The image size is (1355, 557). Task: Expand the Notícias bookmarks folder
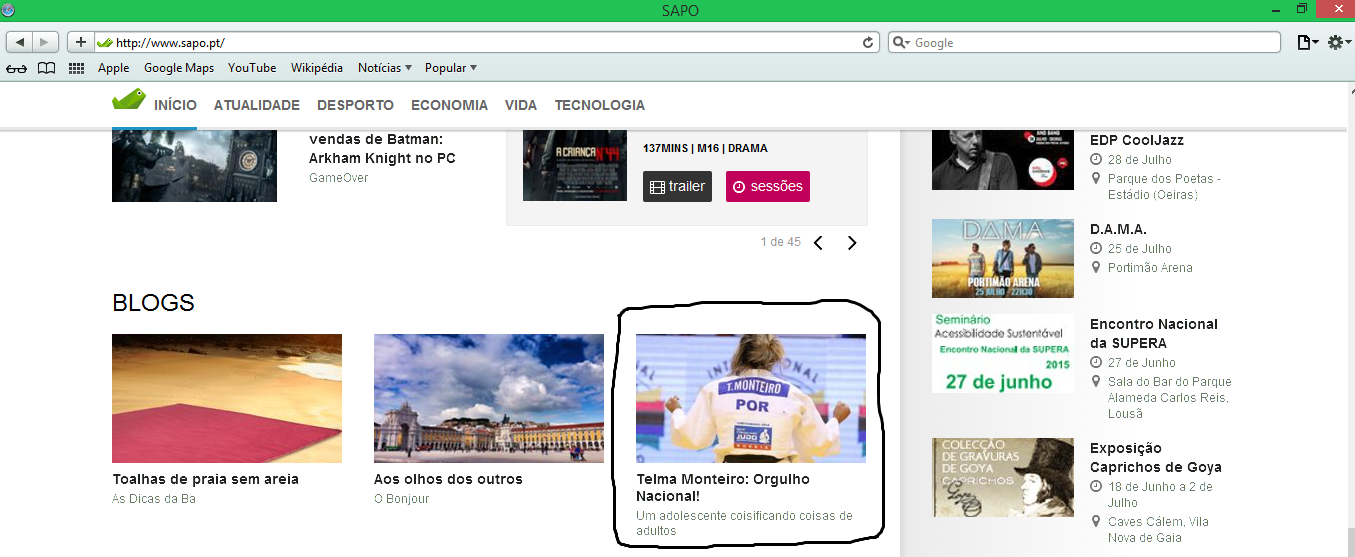pyautogui.click(x=385, y=68)
